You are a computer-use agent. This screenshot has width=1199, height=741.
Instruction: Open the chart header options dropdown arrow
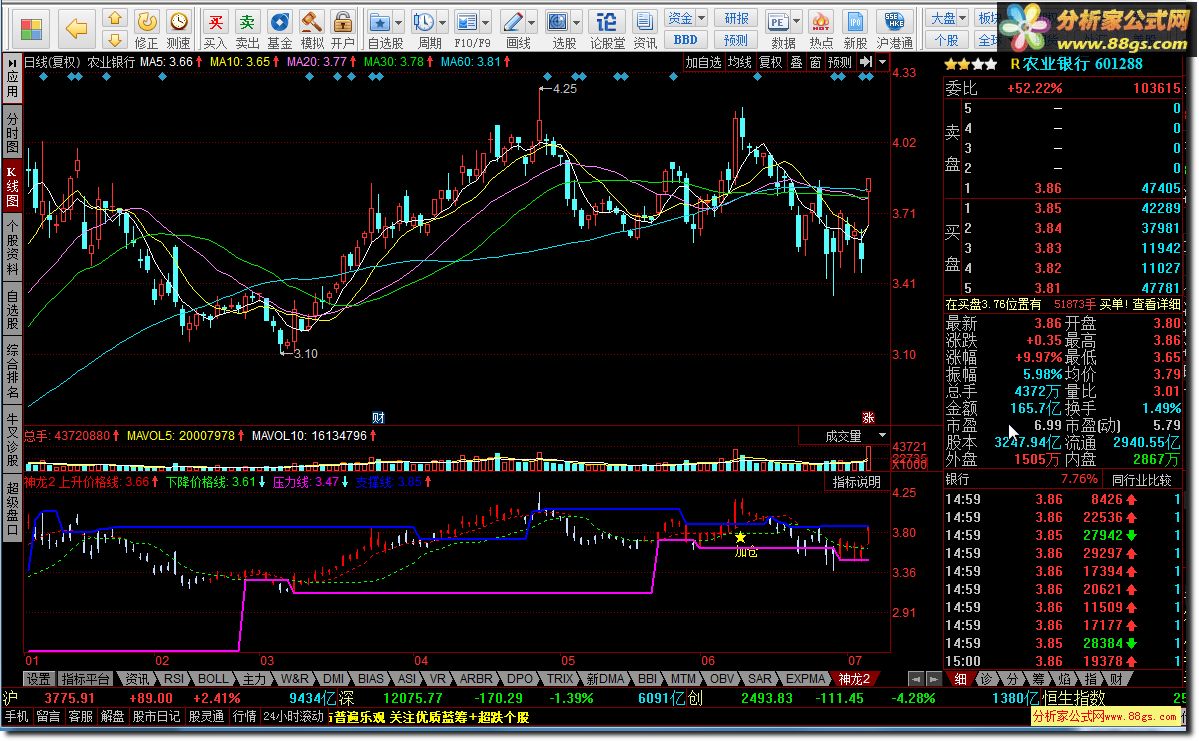pyautogui.click(x=882, y=62)
